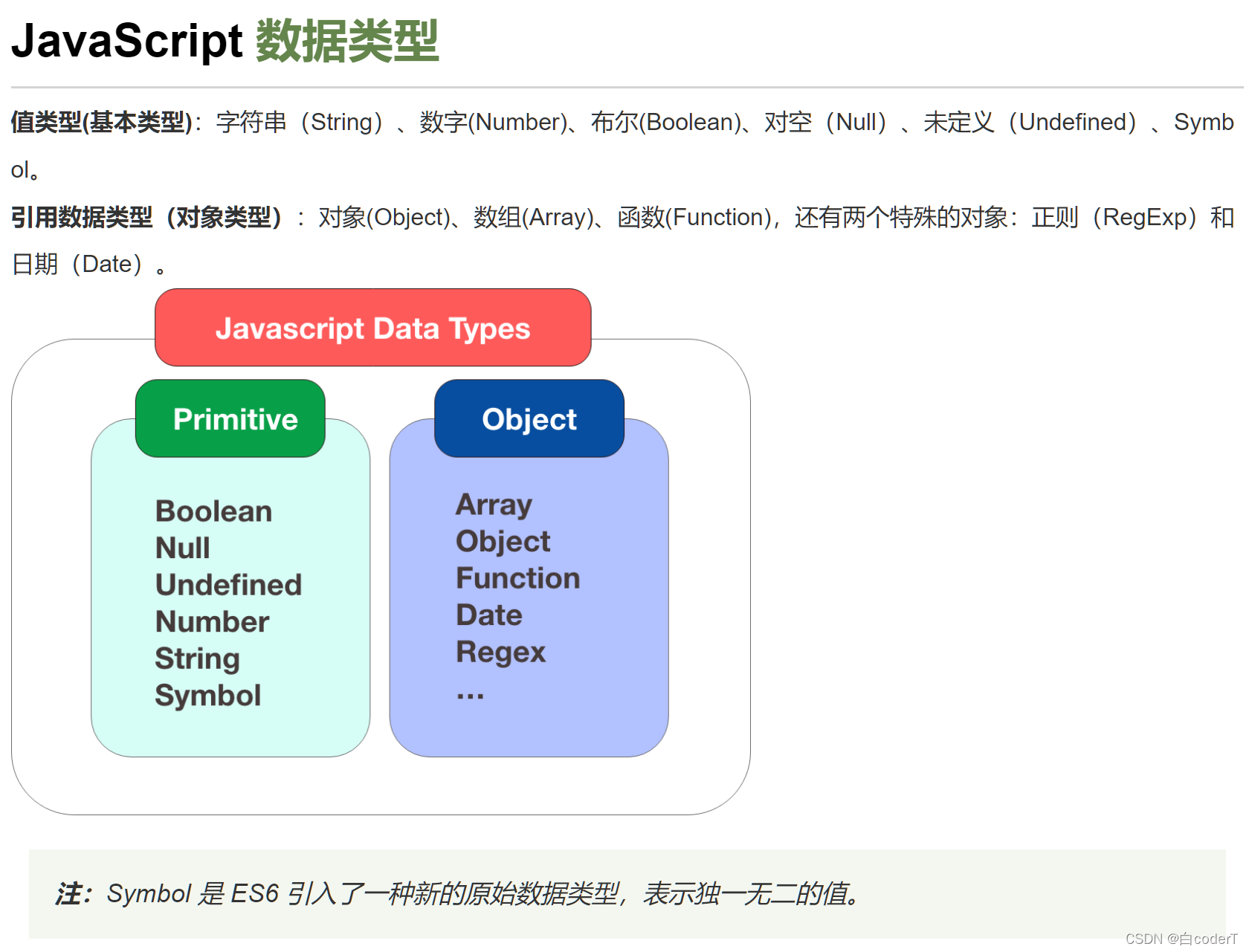Click 'Symbol' in the Primitive list
This screenshot has height=952, width=1249.
(x=208, y=696)
